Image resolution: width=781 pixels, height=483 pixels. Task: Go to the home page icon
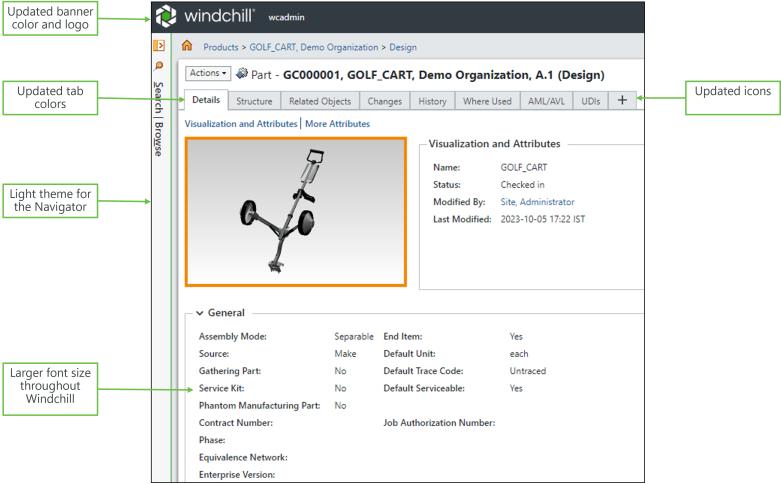(x=187, y=46)
